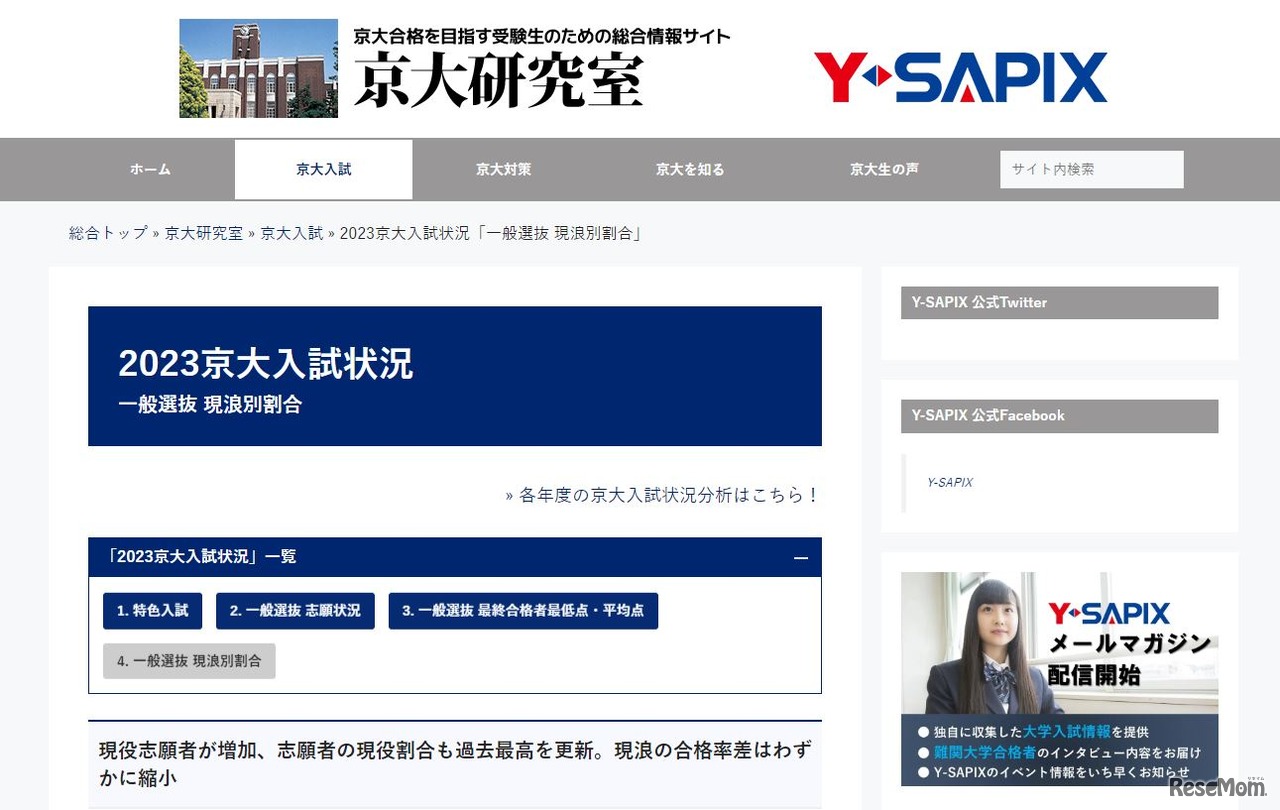Screen dimensions: 1280x810
Task: Click the 京大入試 breadcrumb link
Action: [291, 233]
